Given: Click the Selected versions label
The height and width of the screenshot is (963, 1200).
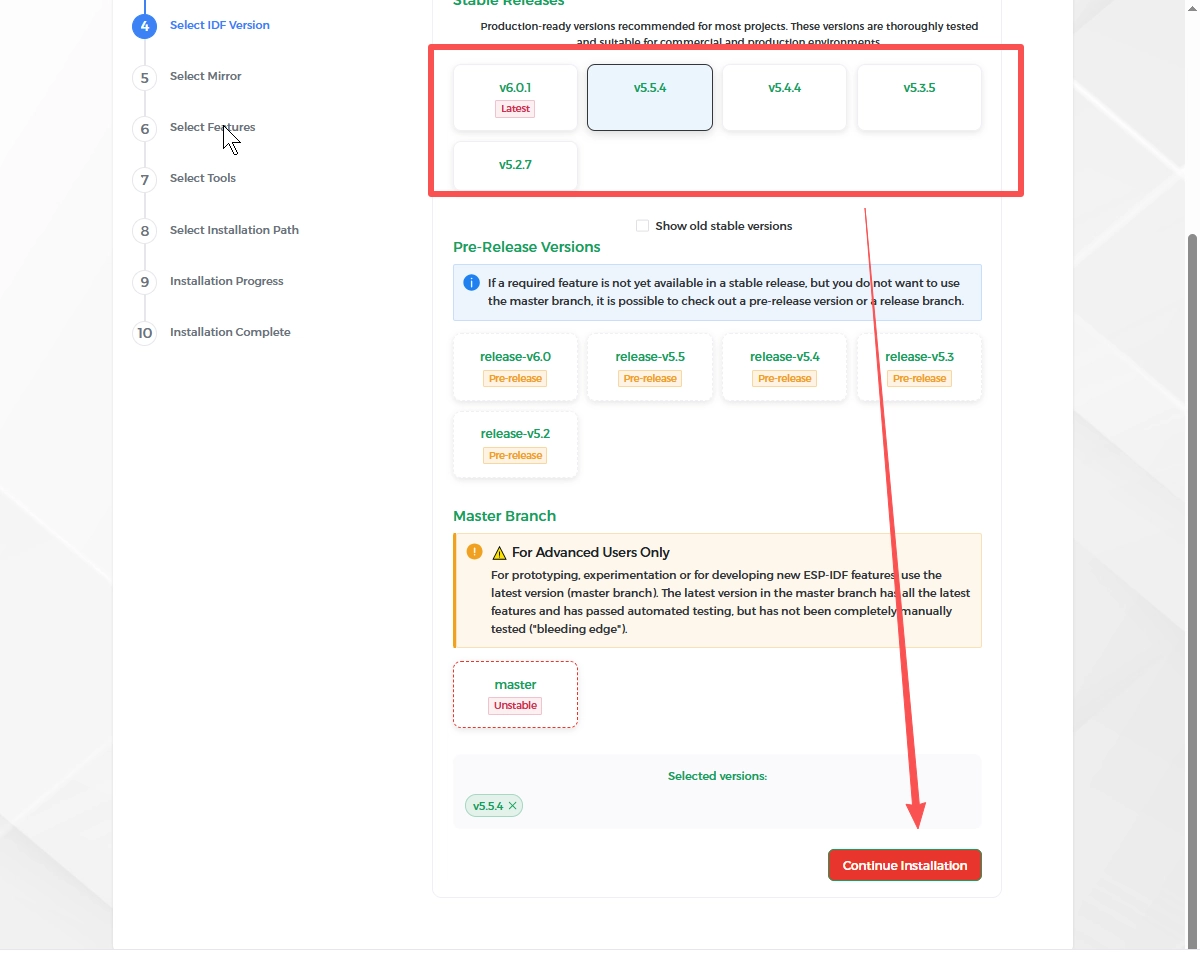Looking at the screenshot, I should point(717,776).
